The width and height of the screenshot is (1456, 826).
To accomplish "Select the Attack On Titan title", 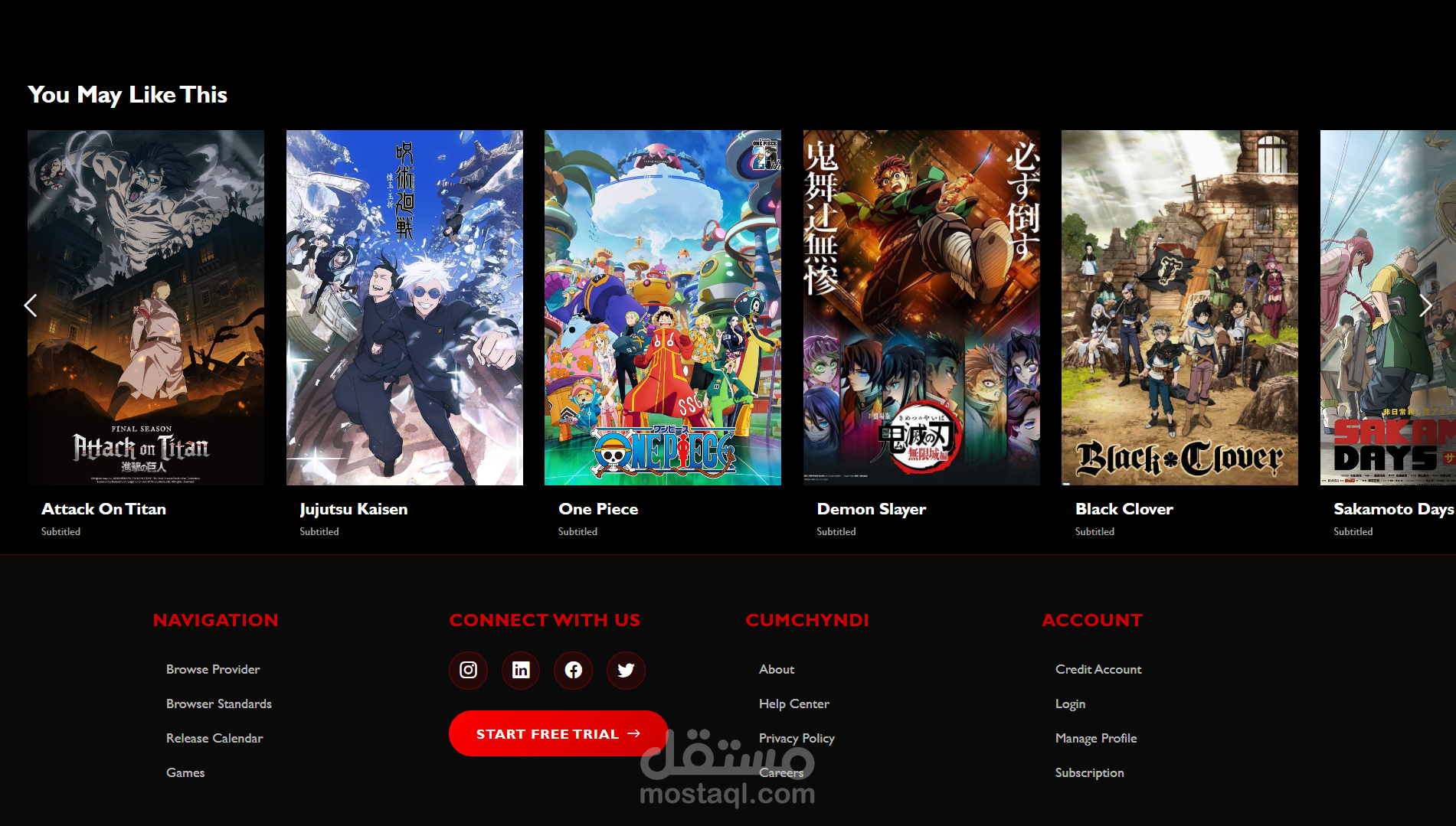I will point(103,509).
